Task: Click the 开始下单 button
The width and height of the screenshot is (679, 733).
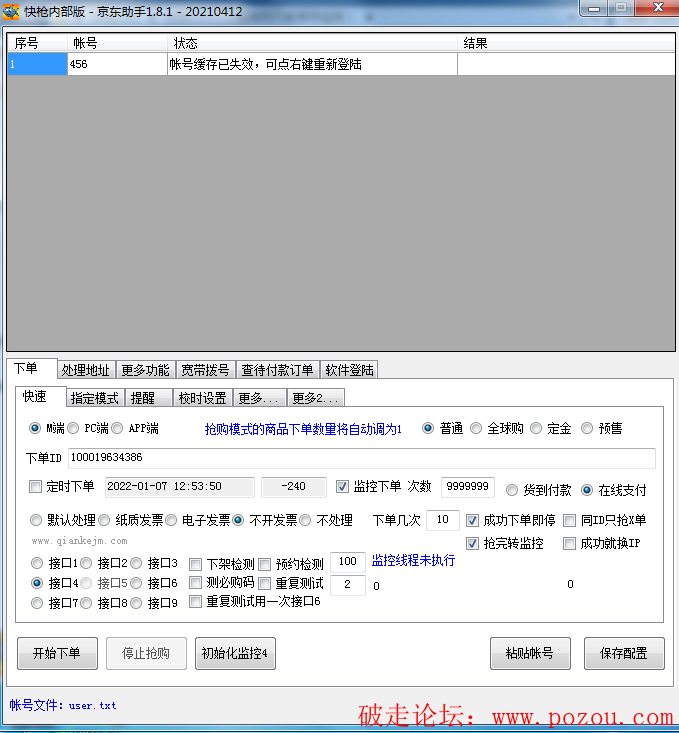Action: pyautogui.click(x=58, y=653)
